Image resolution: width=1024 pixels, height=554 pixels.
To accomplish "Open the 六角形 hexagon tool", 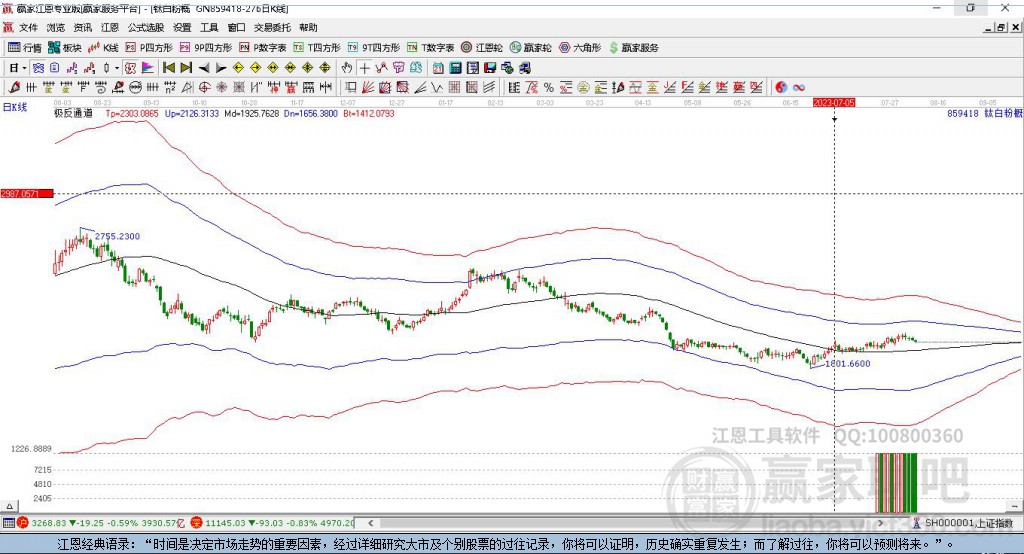I will [580, 48].
